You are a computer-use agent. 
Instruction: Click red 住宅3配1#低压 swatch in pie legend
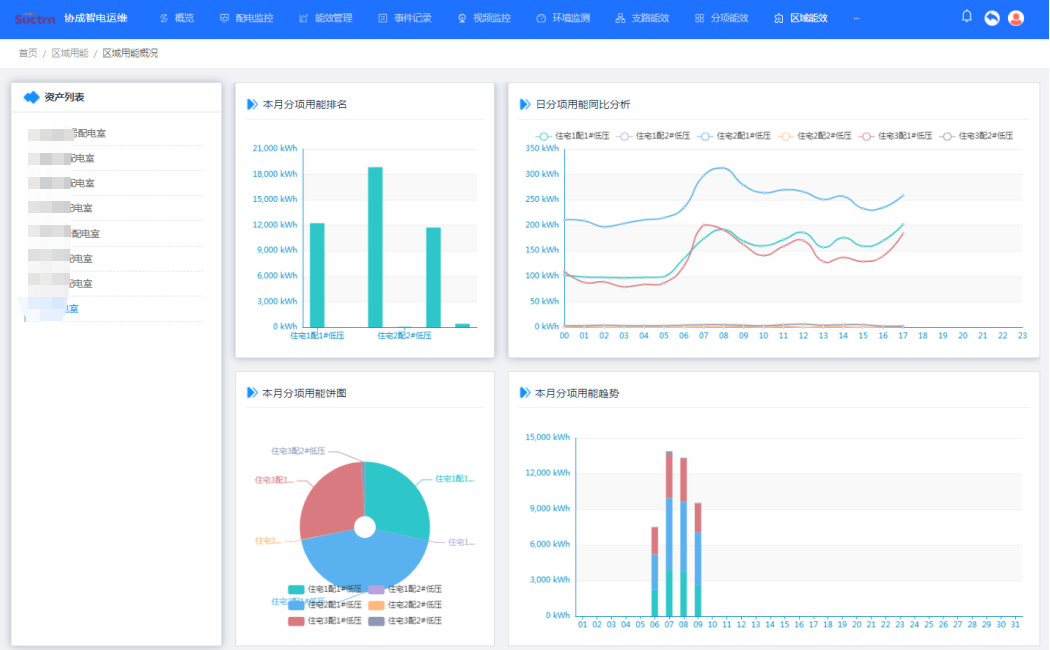pyautogui.click(x=296, y=621)
